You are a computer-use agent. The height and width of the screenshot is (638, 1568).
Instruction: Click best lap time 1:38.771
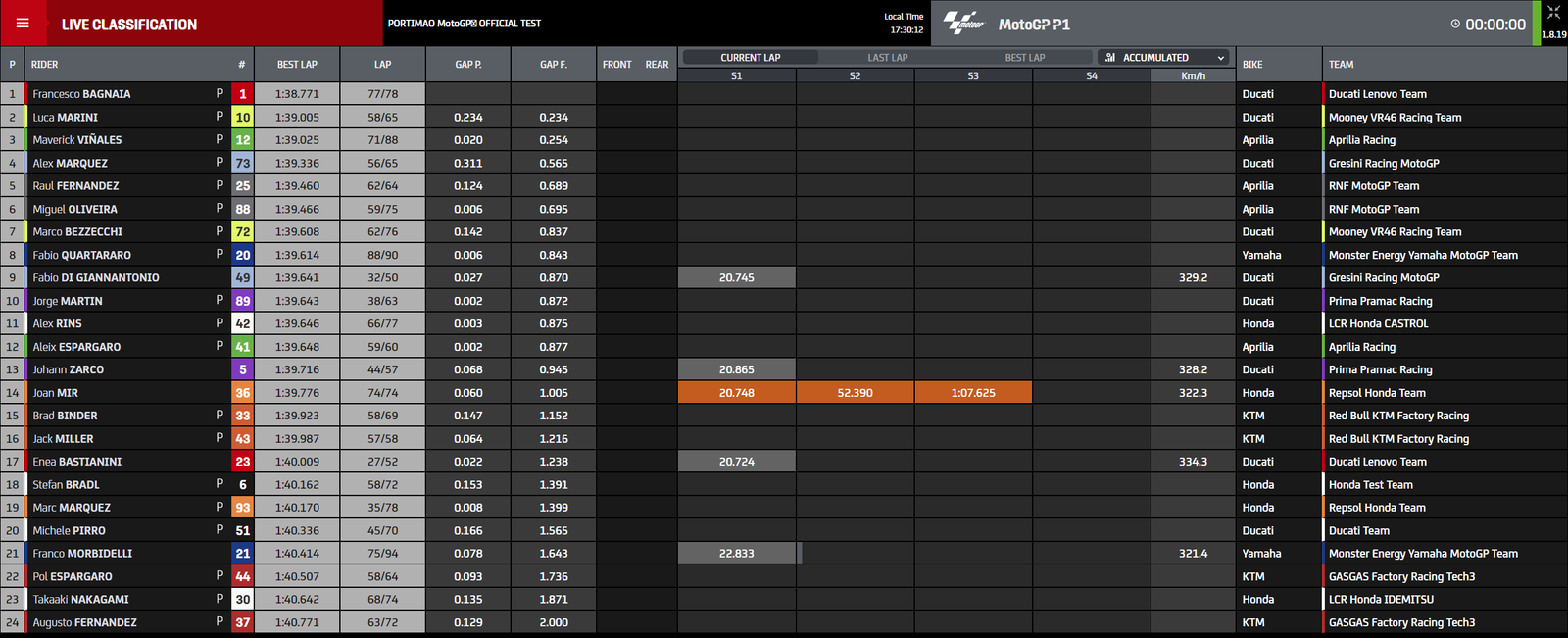(x=297, y=94)
